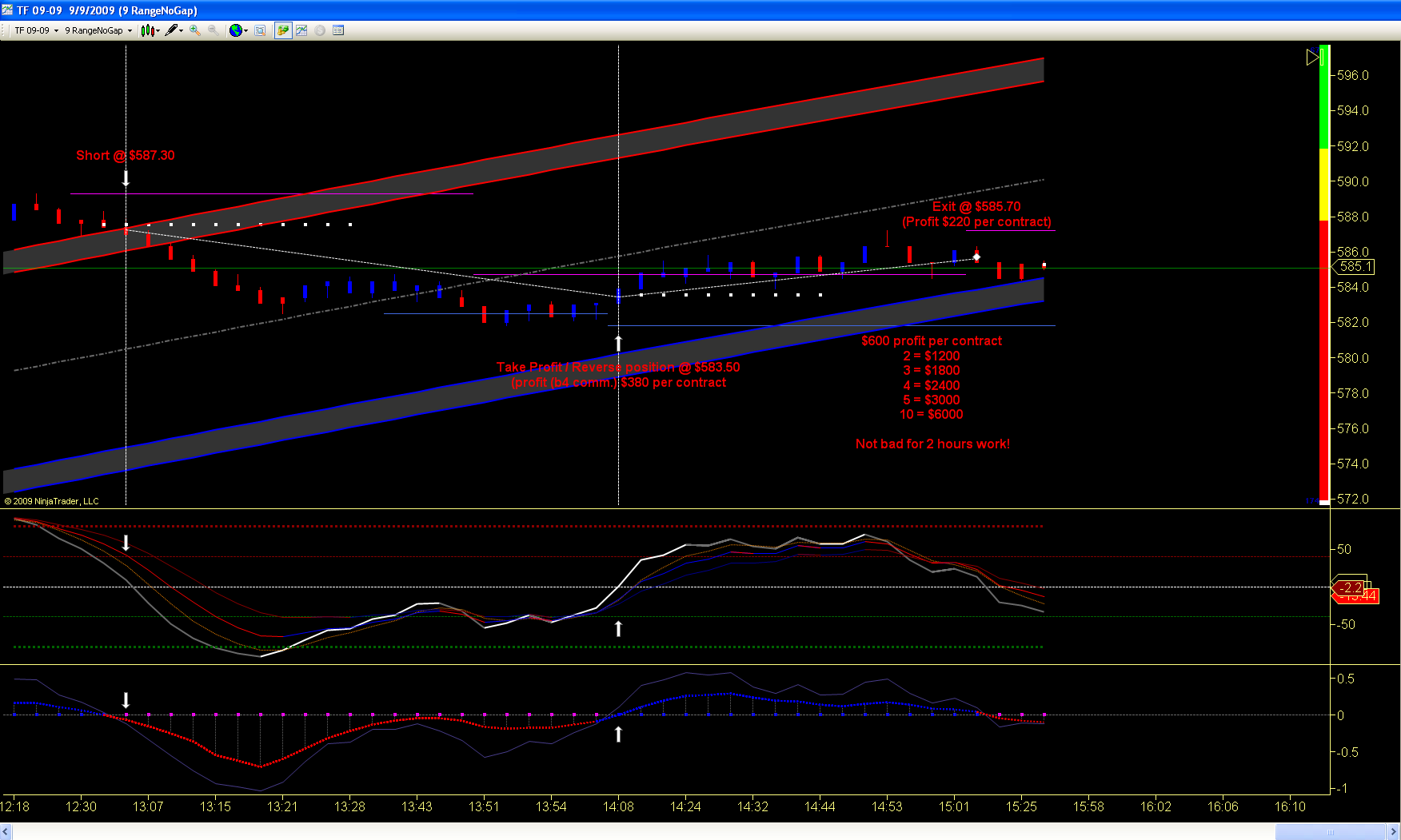Click the magenta horizontal line near 589

point(272,193)
